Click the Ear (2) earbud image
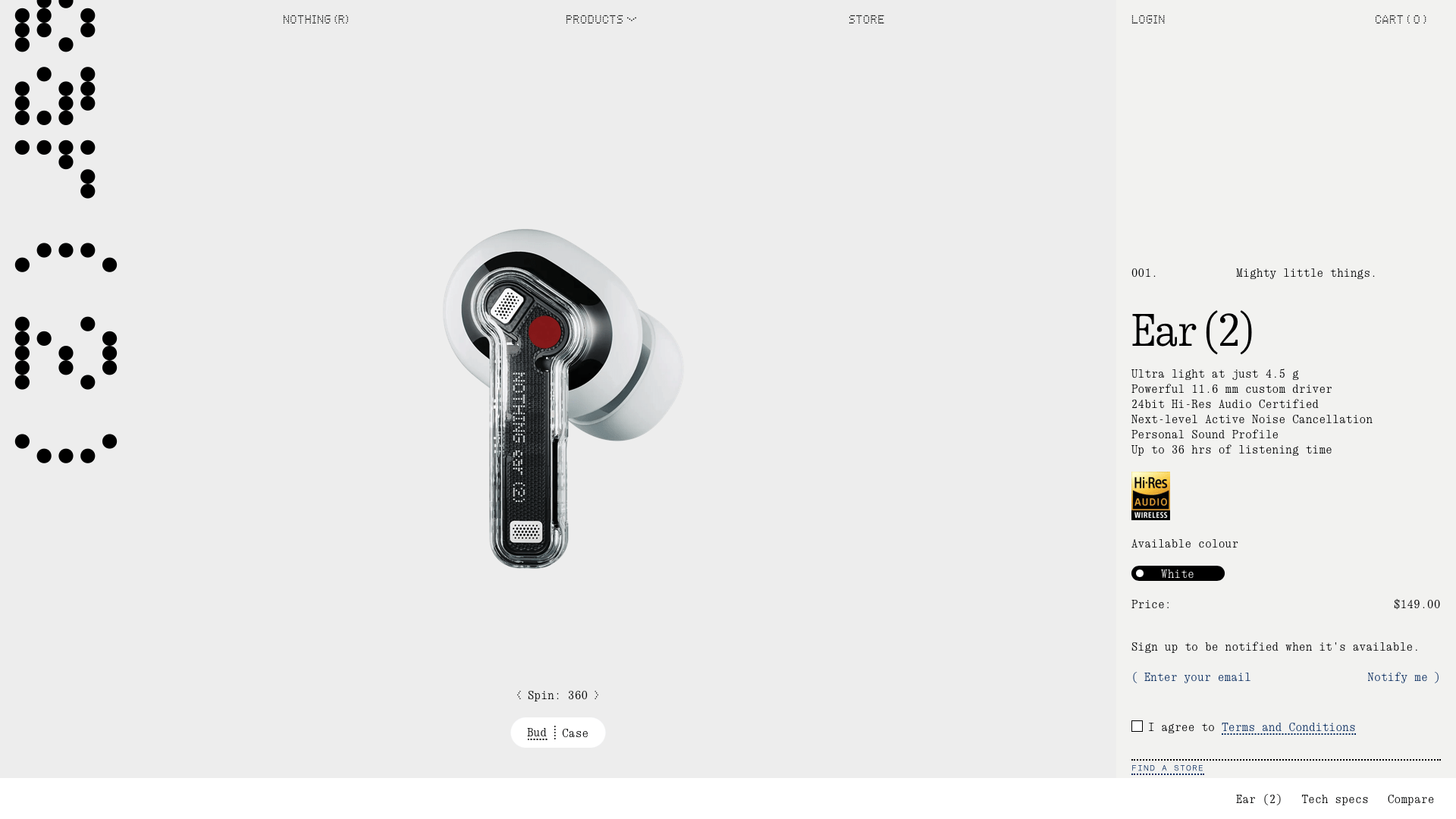1456x819 pixels. [563, 398]
